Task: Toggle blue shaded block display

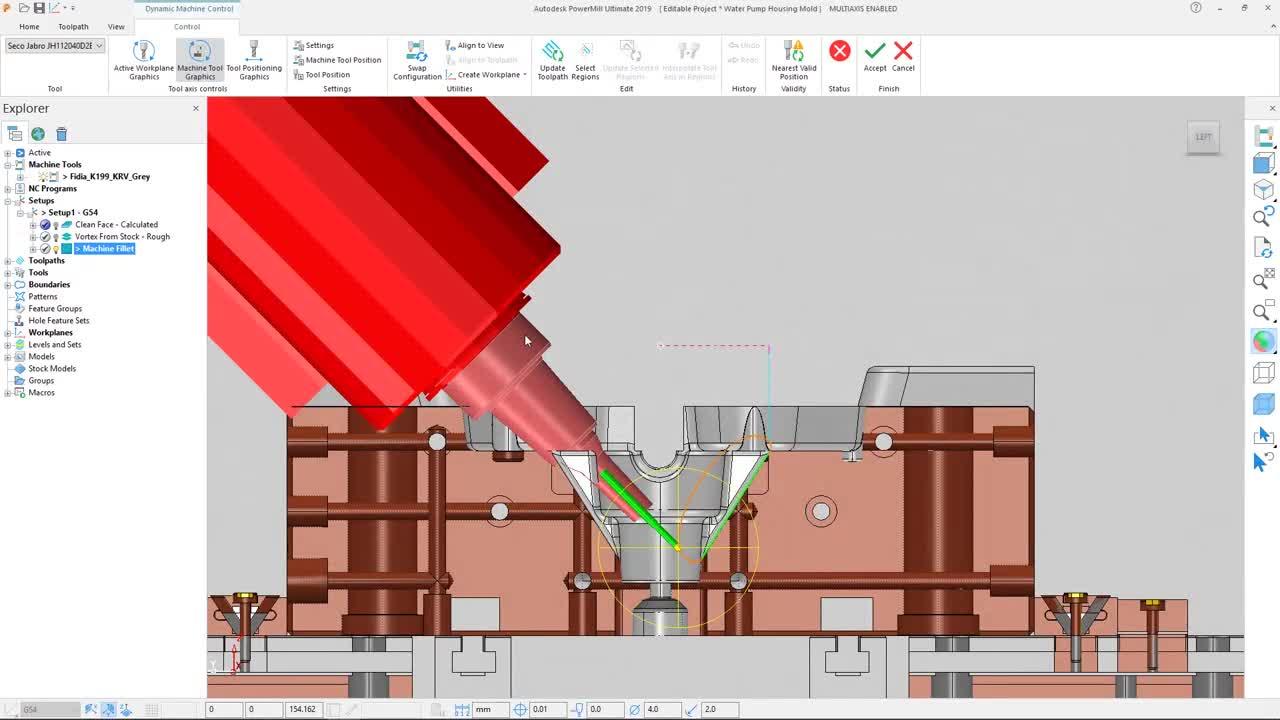Action: coord(1263,404)
